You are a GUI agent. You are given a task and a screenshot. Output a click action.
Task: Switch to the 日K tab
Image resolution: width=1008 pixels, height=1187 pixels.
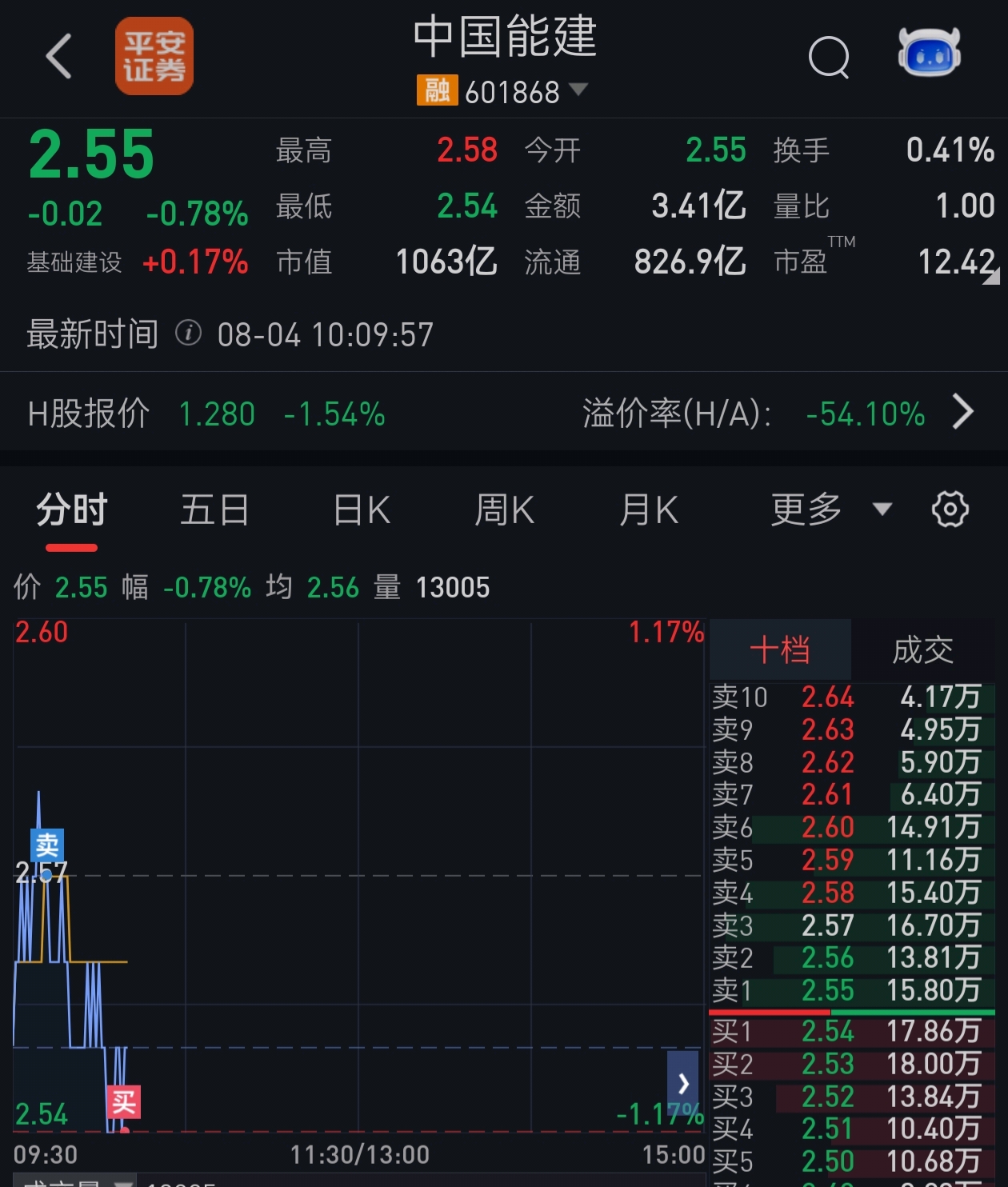[362, 510]
